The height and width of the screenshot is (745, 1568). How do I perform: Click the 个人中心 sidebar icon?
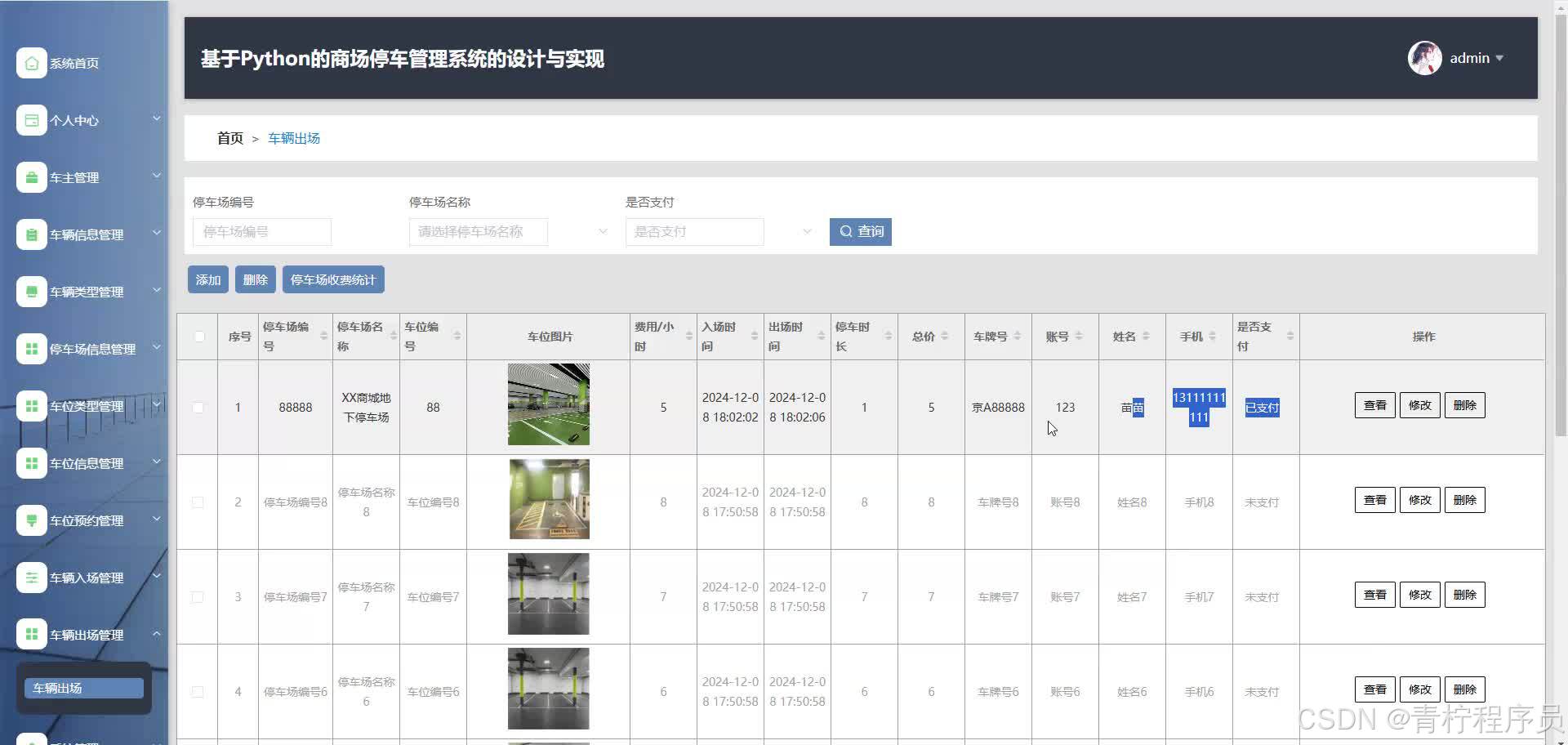[x=31, y=120]
